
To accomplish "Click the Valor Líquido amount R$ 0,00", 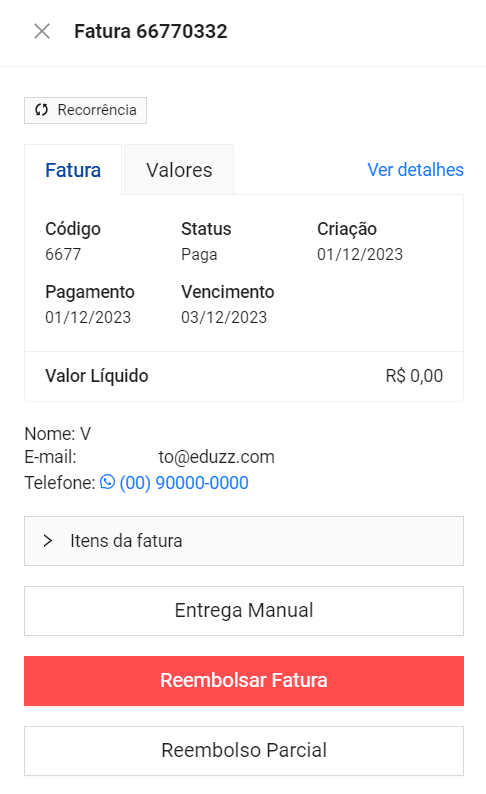I will 414,376.
